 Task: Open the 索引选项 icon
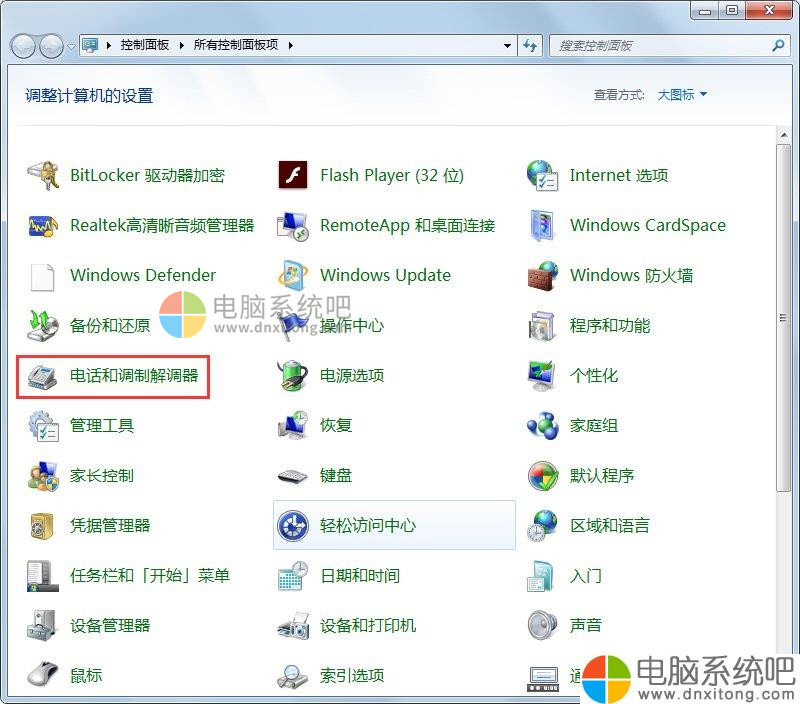tap(293, 676)
